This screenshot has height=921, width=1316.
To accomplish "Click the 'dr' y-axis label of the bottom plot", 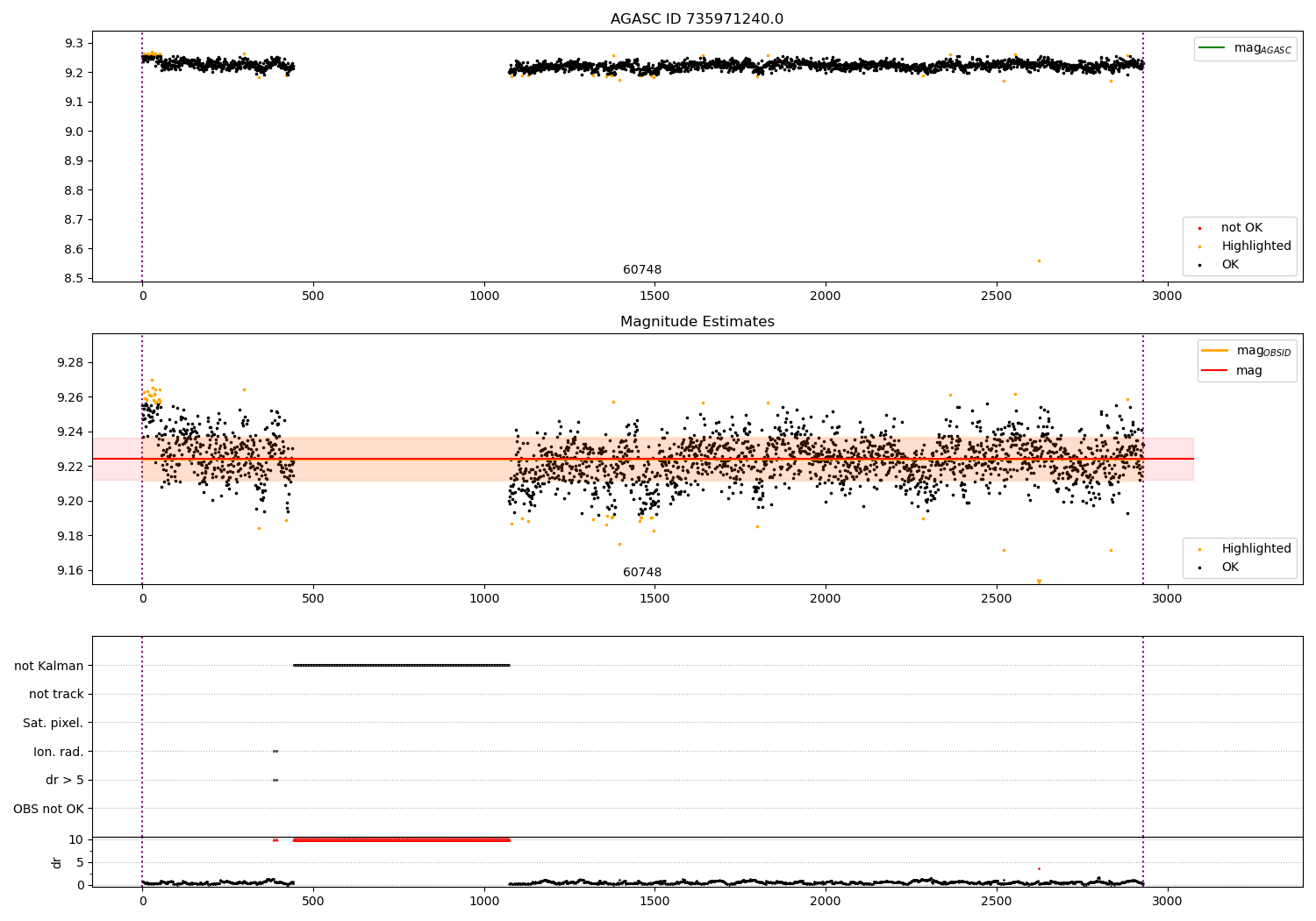I will tap(57, 862).
